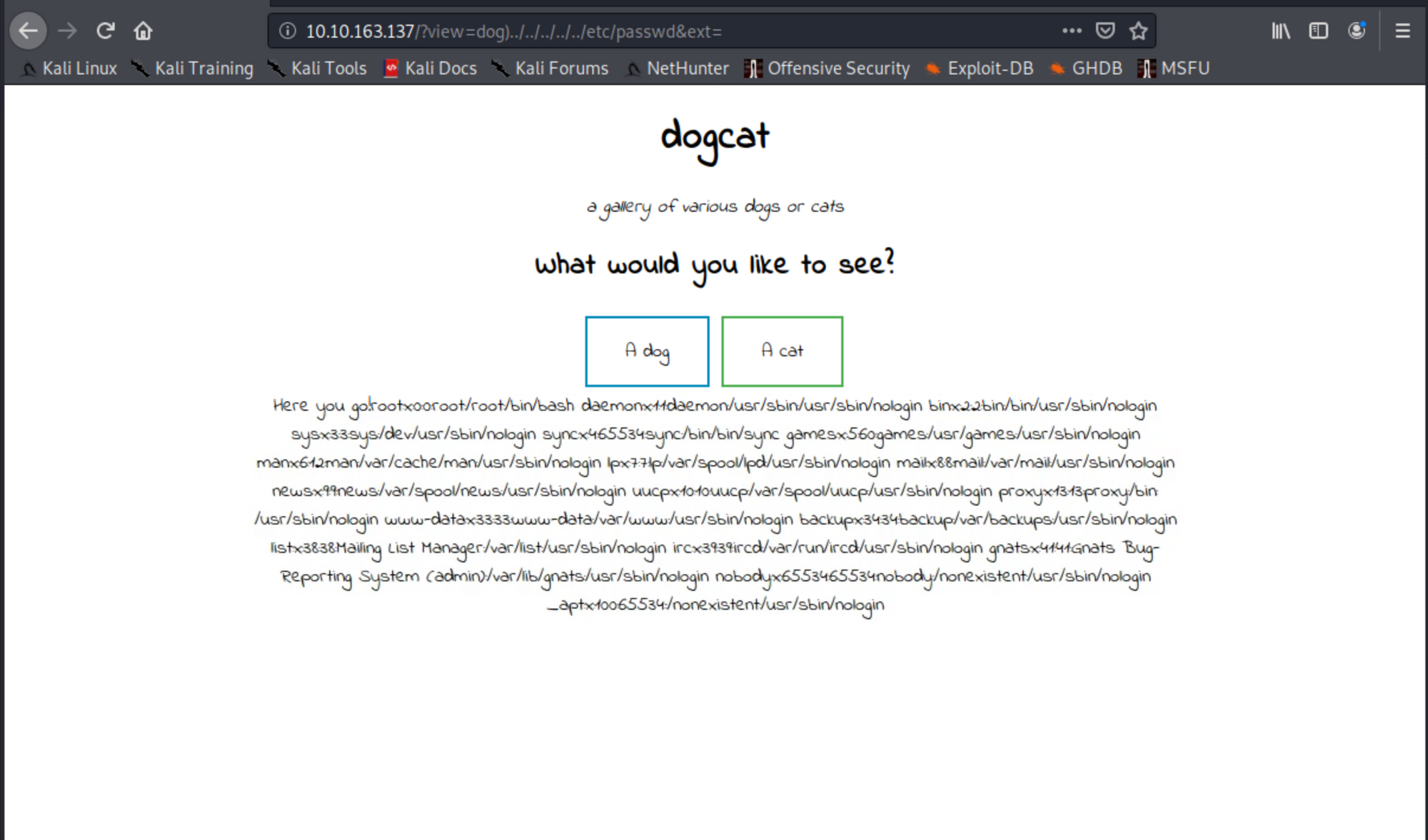Image resolution: width=1428 pixels, height=840 pixels.
Task: Open Firefox account icon
Action: (1356, 31)
